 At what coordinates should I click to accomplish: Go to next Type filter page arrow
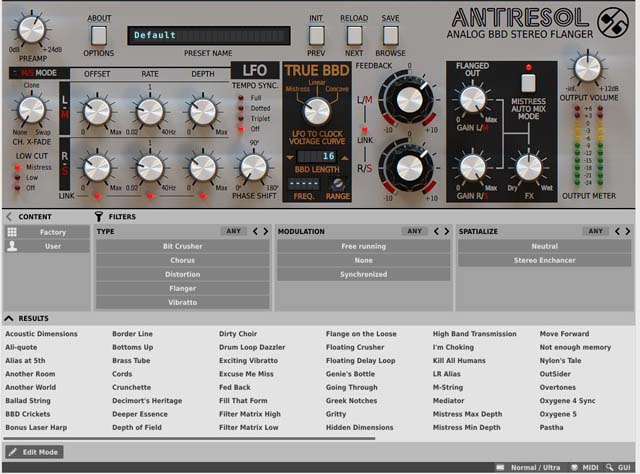click(x=265, y=231)
